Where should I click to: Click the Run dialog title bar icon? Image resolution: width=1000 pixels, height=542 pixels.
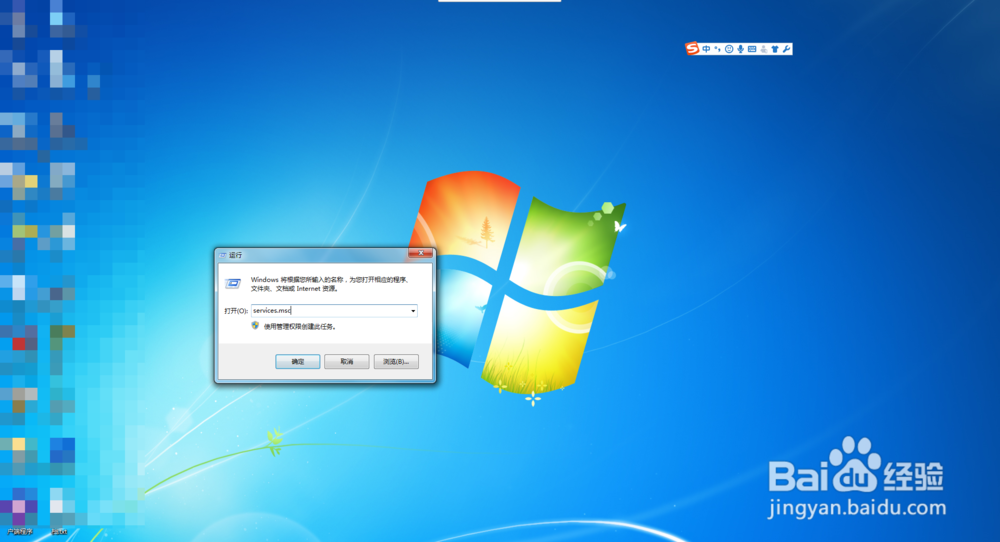tap(223, 255)
